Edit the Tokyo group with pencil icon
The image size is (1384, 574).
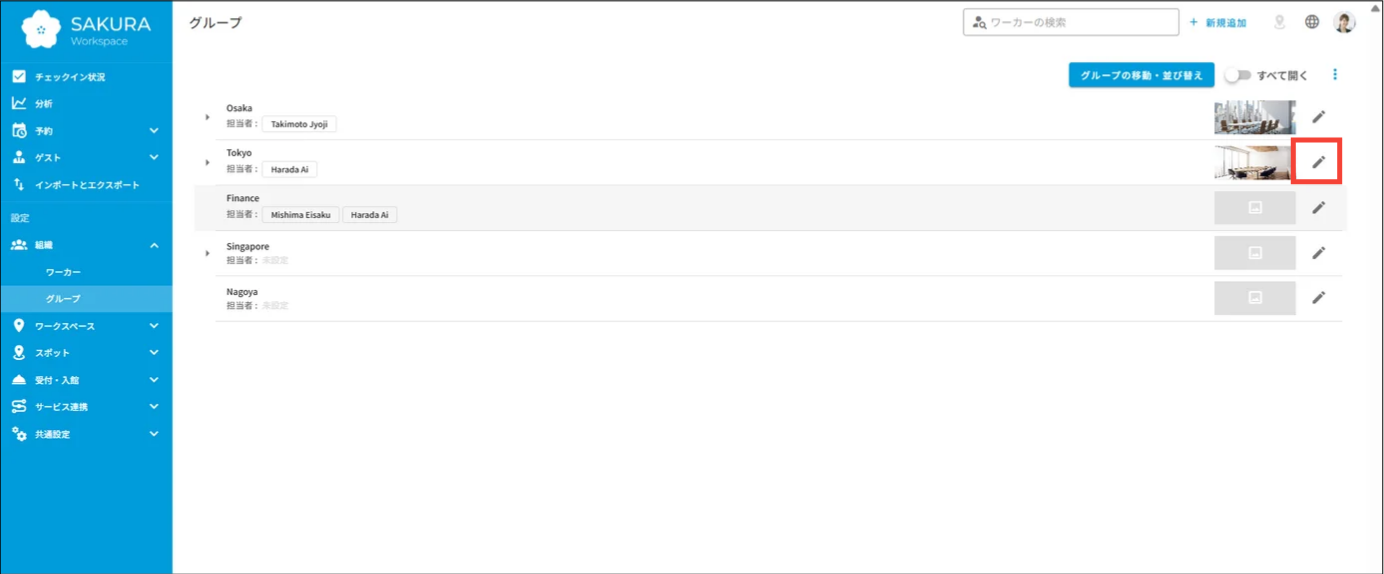point(1318,162)
